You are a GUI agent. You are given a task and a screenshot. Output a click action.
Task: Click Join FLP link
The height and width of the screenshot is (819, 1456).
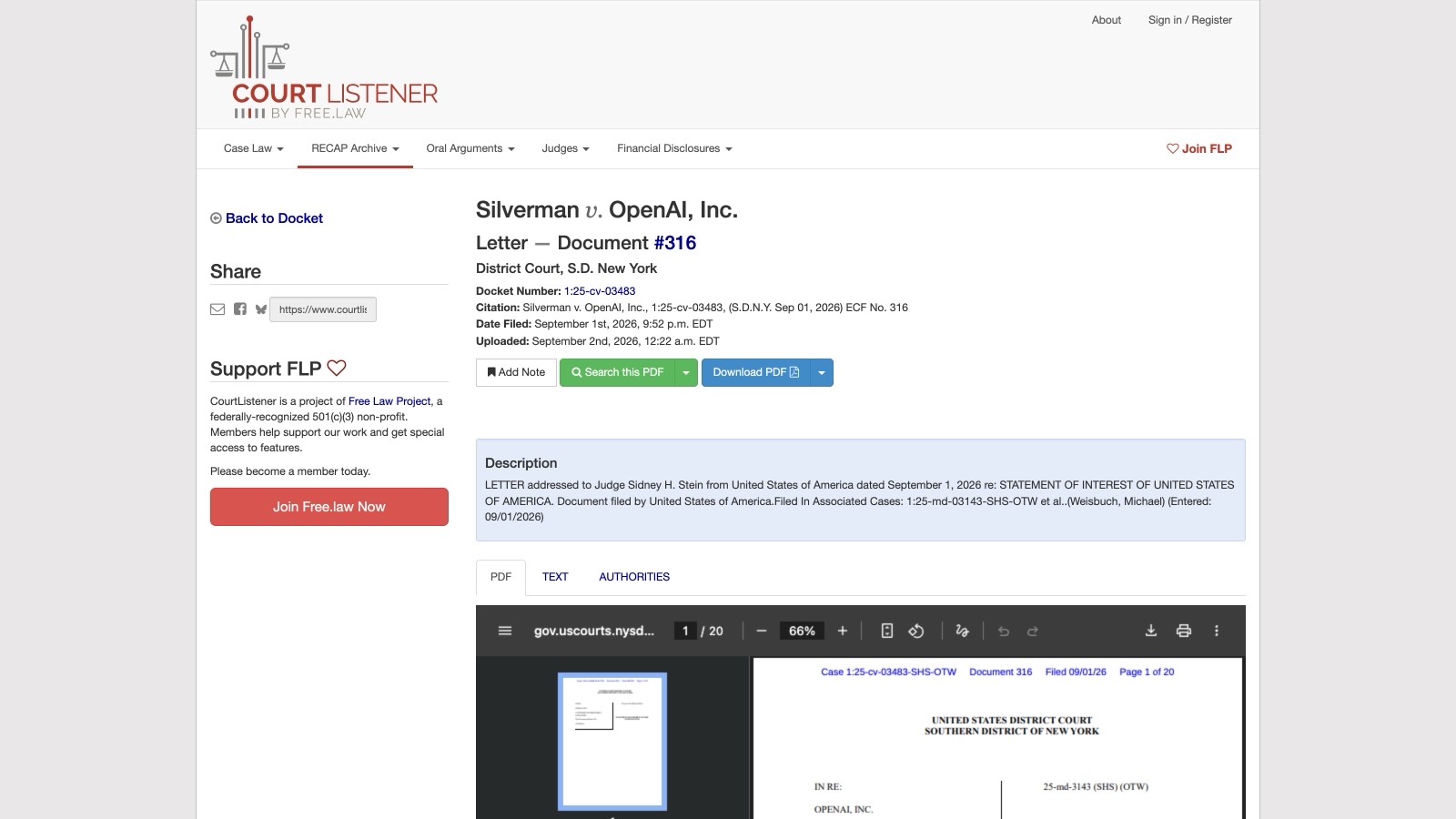(x=1199, y=148)
